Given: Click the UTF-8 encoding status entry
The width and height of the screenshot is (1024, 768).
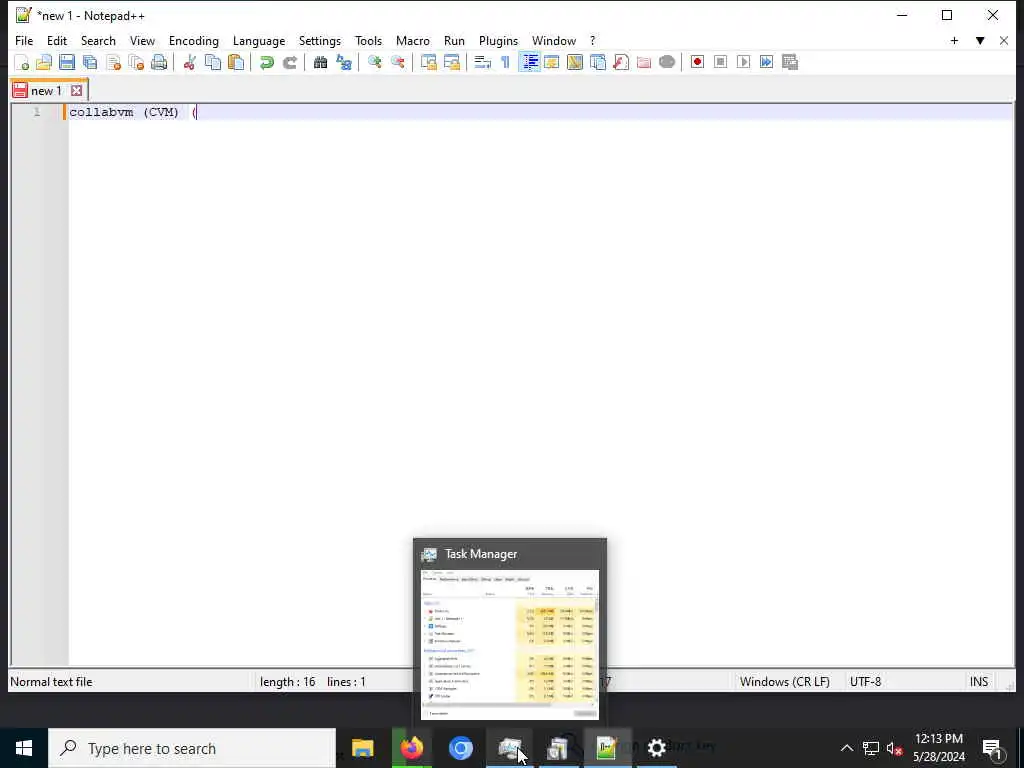Looking at the screenshot, I should pyautogui.click(x=865, y=682).
